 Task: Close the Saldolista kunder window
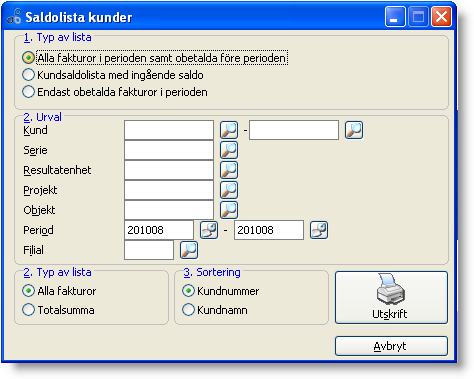(x=442, y=17)
